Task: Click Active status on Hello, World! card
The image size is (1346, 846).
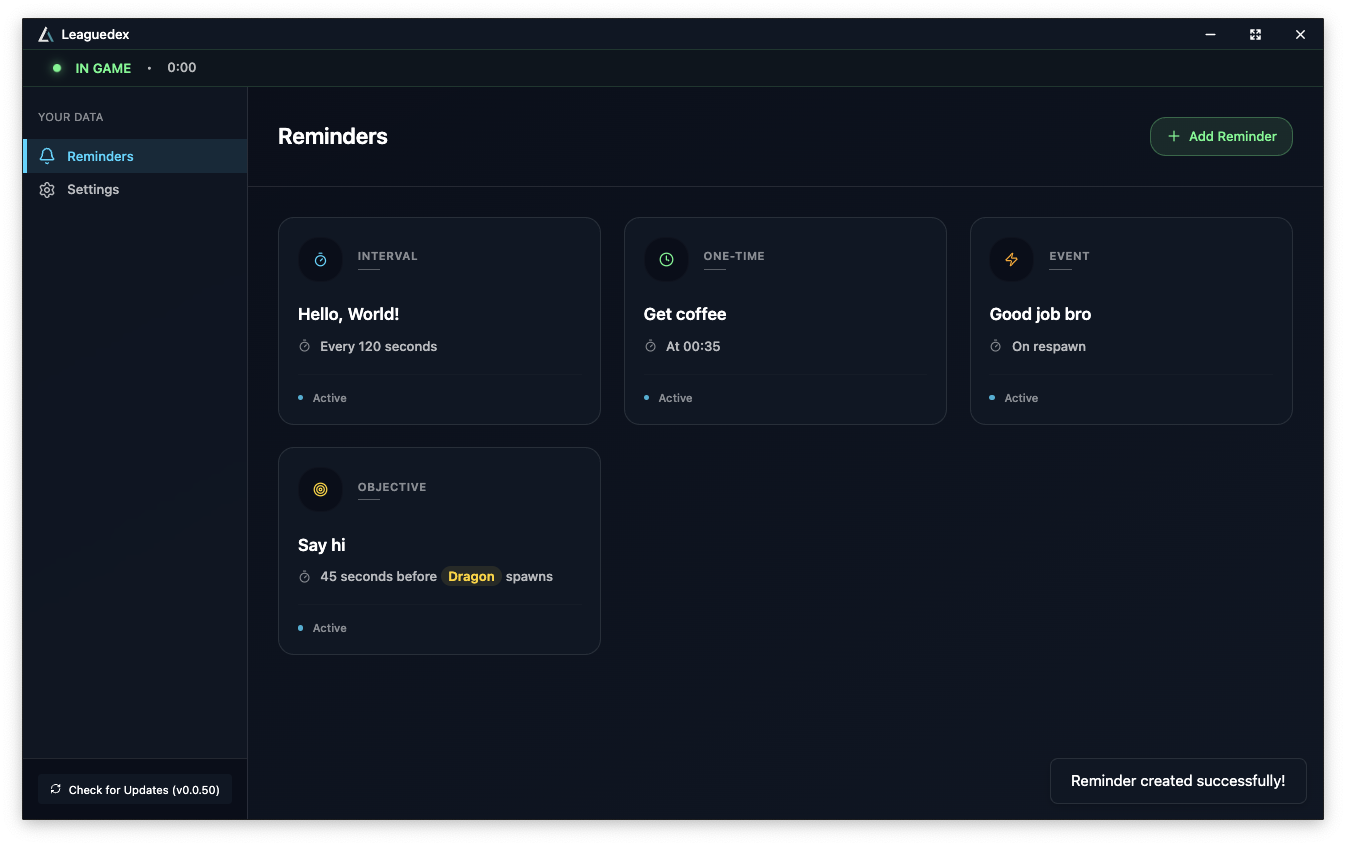Action: (323, 398)
